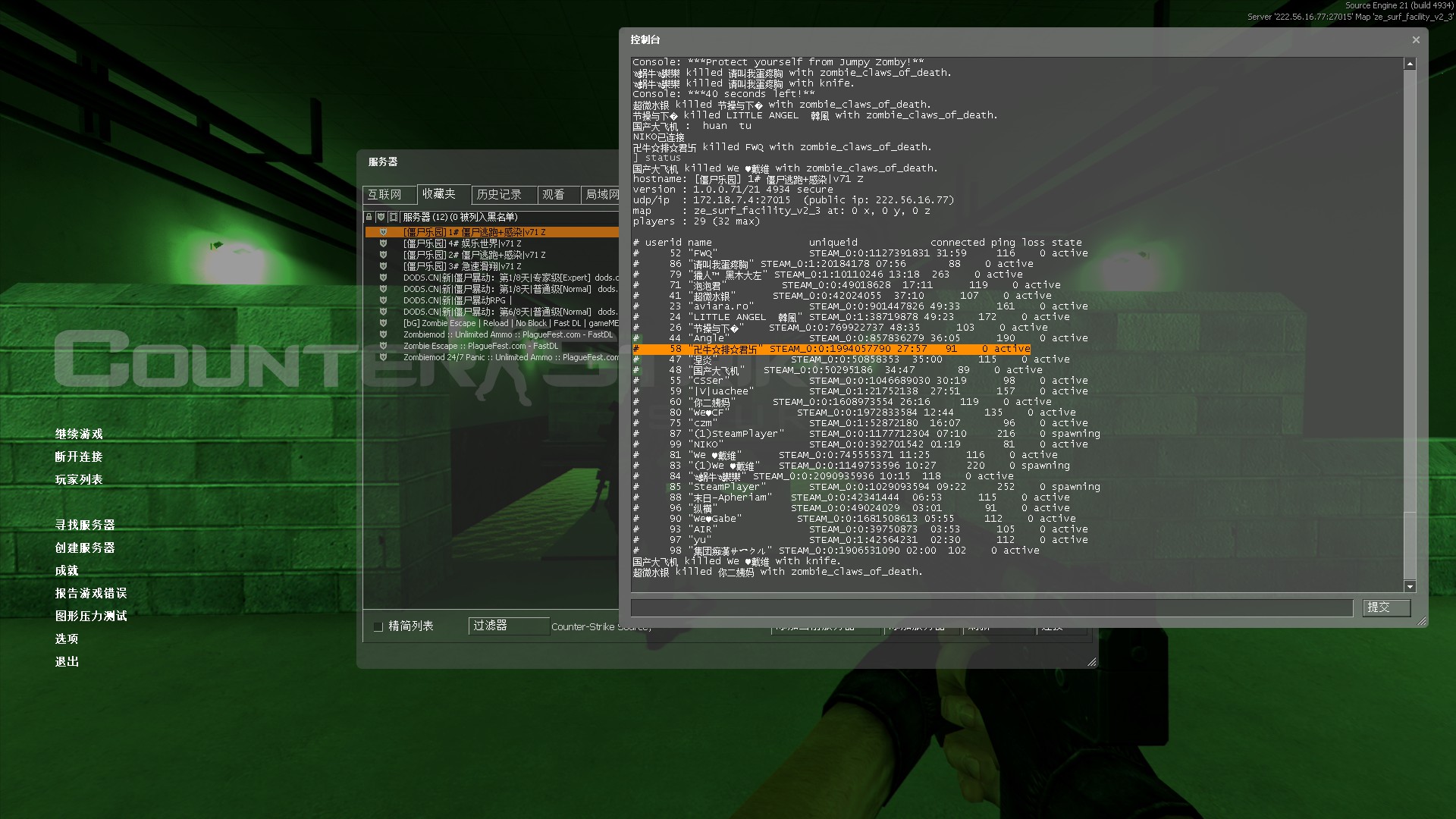This screenshot has height=819, width=1456.
Task: Select DODS.CN 僵尸暴动RPG server
Action: [x=491, y=300]
